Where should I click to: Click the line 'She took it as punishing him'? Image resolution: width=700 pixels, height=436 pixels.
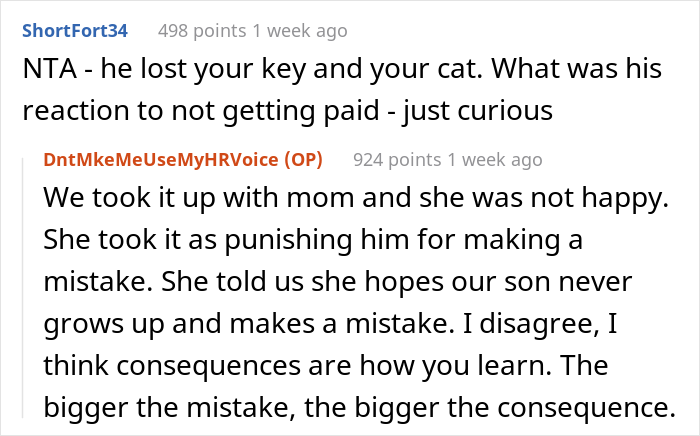coord(312,241)
